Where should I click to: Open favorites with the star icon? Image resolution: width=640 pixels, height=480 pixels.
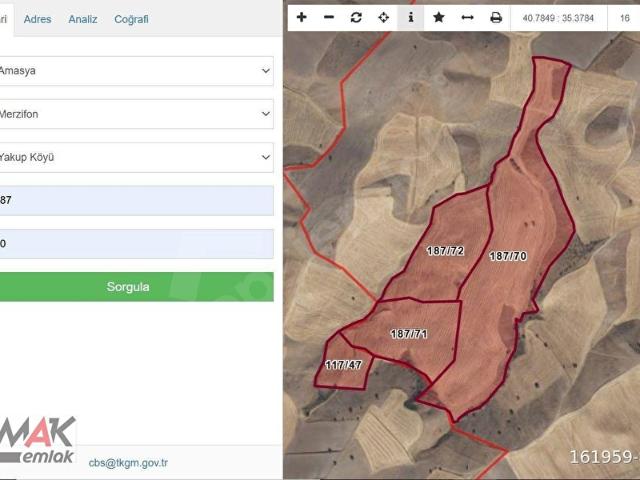coord(438,18)
